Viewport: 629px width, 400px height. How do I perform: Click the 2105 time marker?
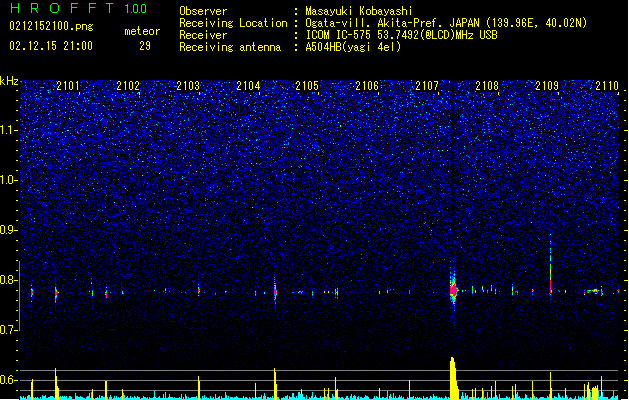click(x=307, y=85)
